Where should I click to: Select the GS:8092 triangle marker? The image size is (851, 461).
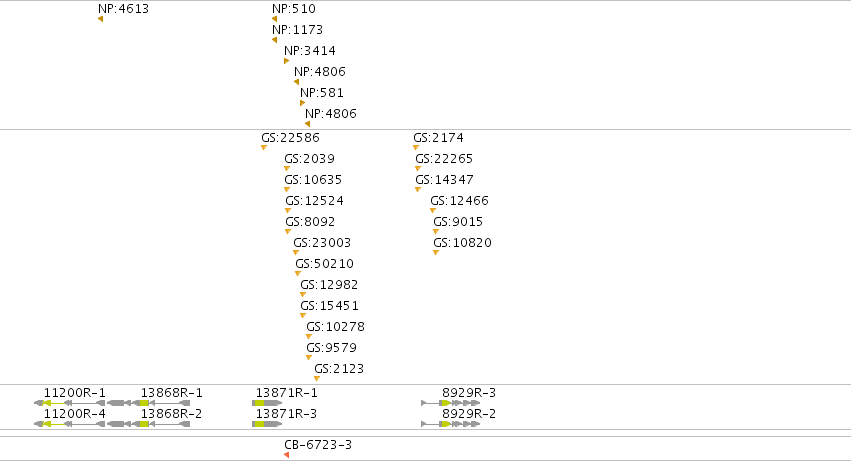(288, 232)
